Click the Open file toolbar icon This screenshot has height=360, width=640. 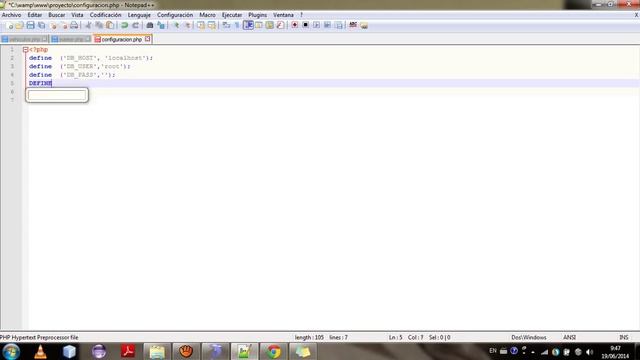[19, 25]
